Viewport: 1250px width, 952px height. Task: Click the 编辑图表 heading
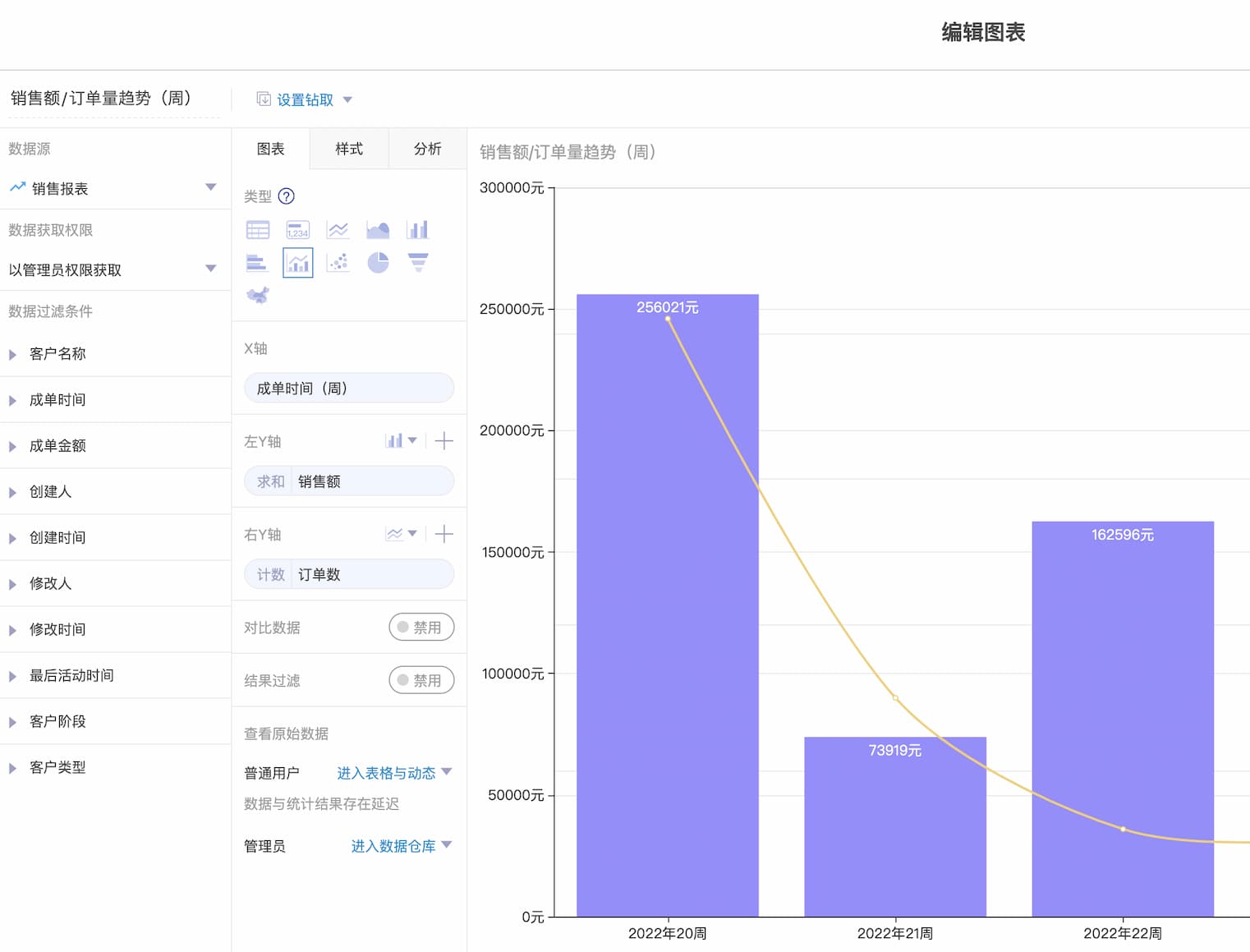click(x=983, y=32)
